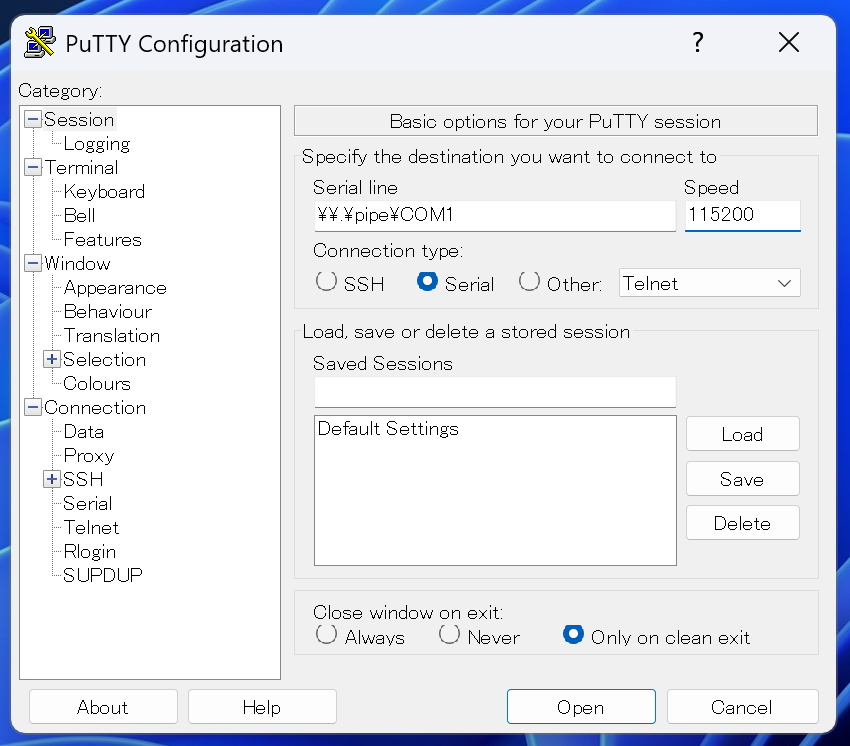Open the serial connection
The image size is (850, 746).
(x=581, y=707)
